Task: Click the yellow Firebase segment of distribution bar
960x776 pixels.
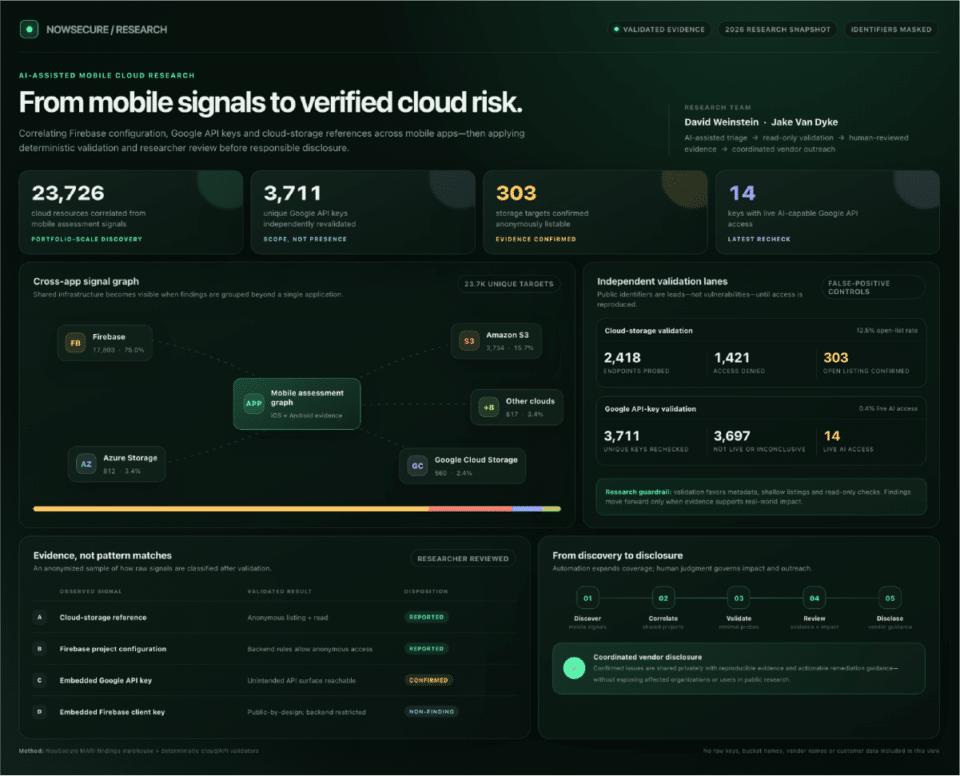Action: click(231, 509)
